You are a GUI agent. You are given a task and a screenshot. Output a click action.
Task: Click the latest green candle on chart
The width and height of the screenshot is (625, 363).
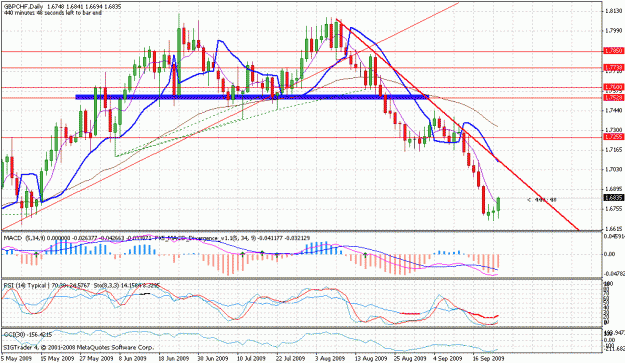498,204
